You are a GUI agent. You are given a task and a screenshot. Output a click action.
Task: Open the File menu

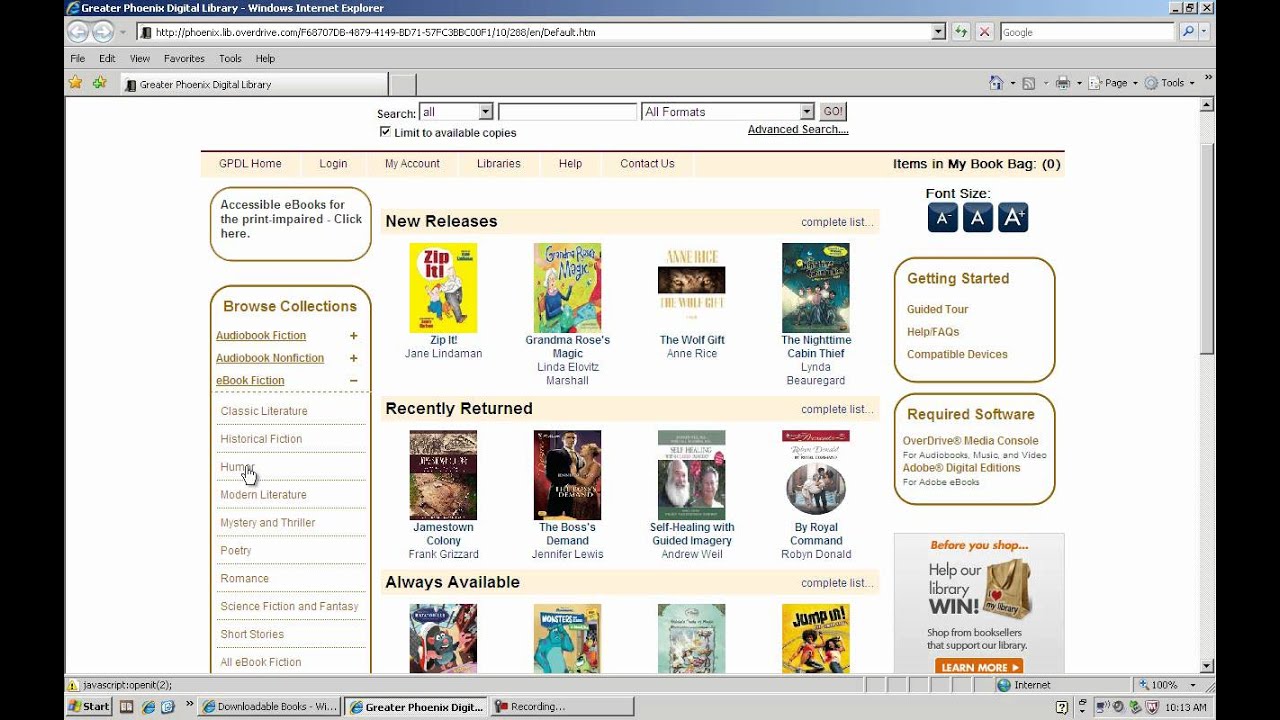coord(77,59)
